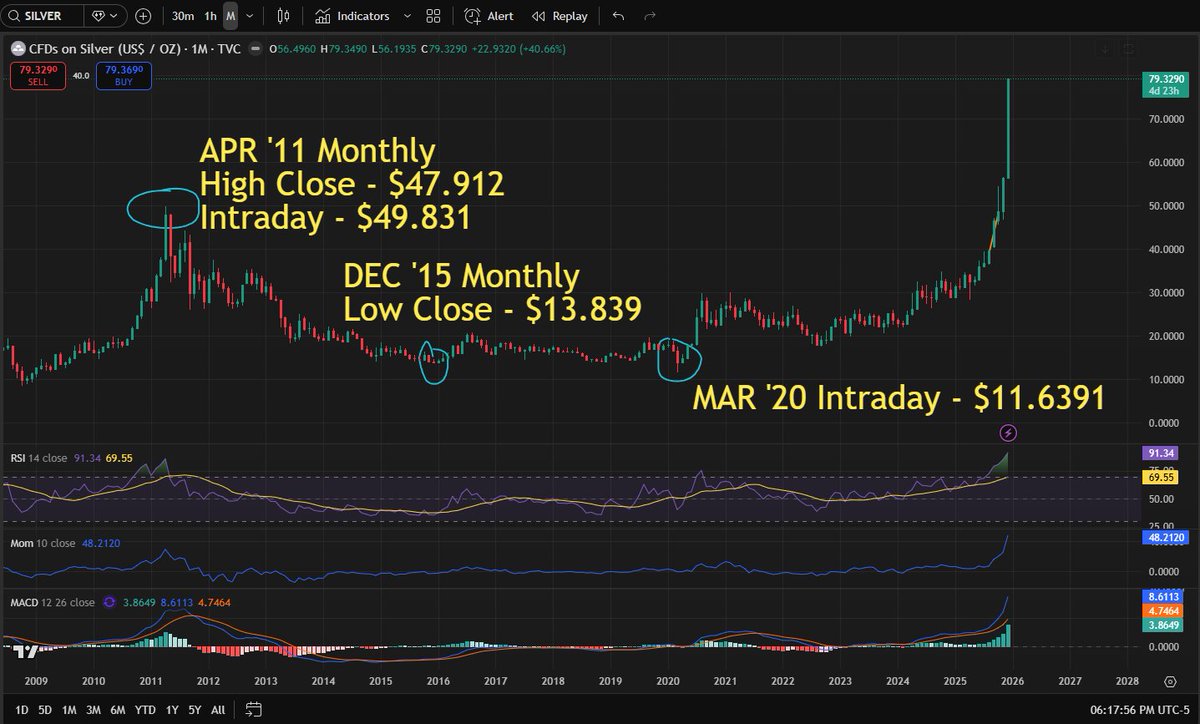The height and width of the screenshot is (724, 1200).
Task: Open the Indicators panel
Action: pos(356,16)
